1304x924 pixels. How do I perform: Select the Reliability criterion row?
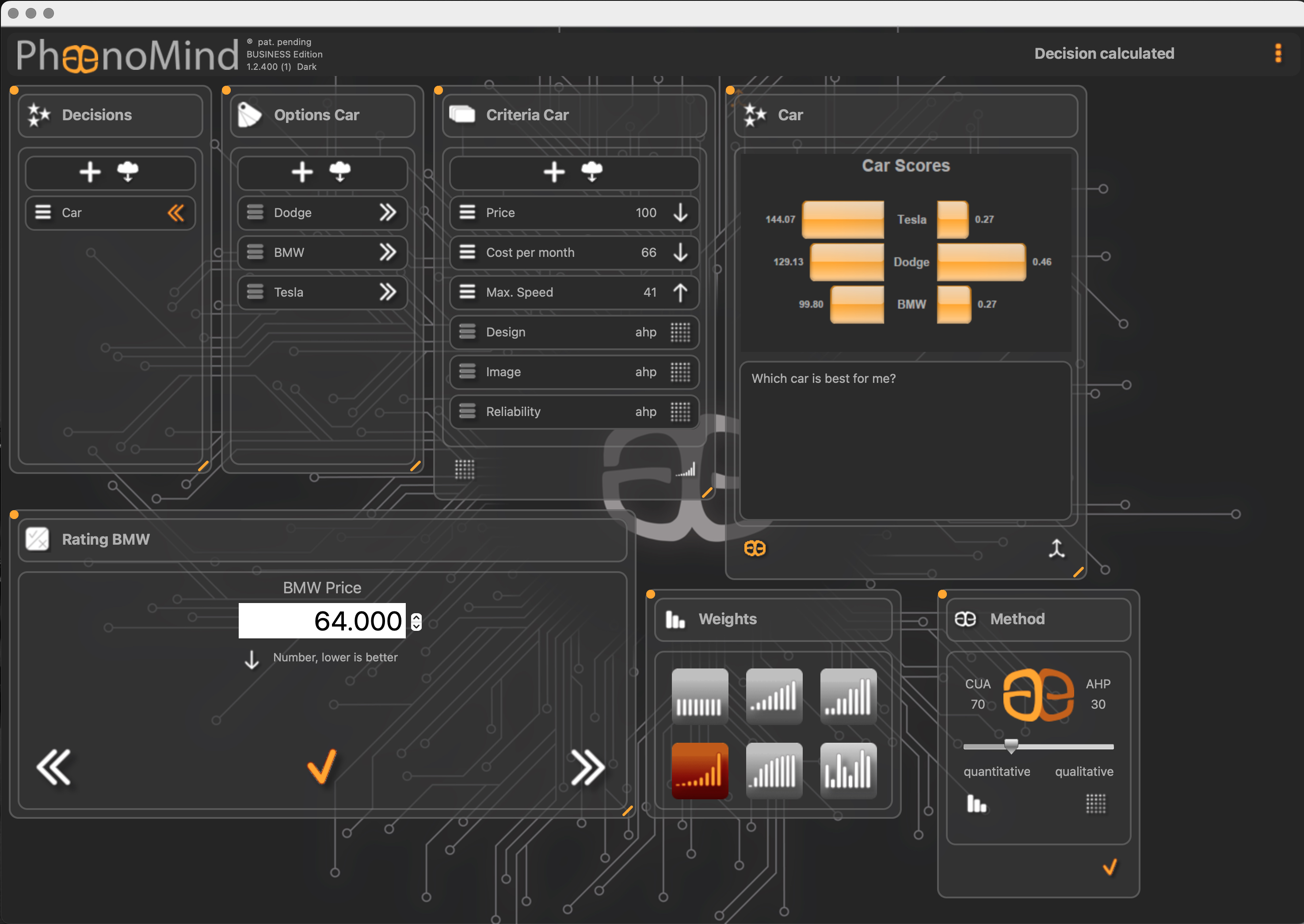(x=574, y=412)
